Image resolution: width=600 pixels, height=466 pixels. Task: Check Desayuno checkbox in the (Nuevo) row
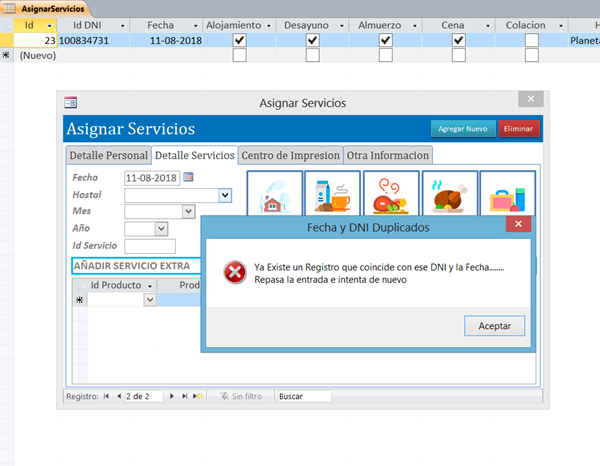coord(313,55)
